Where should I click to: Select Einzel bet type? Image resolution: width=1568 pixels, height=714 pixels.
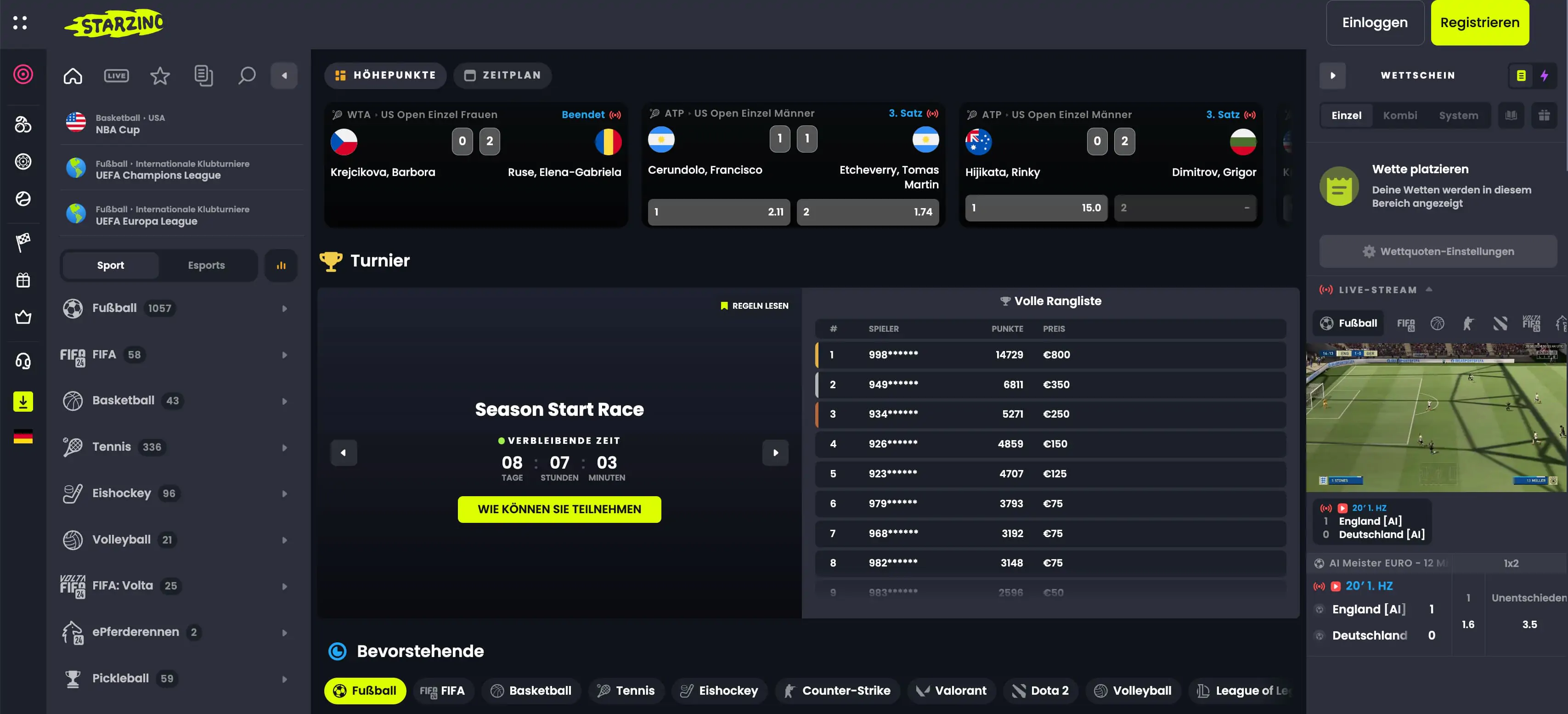coord(1347,115)
